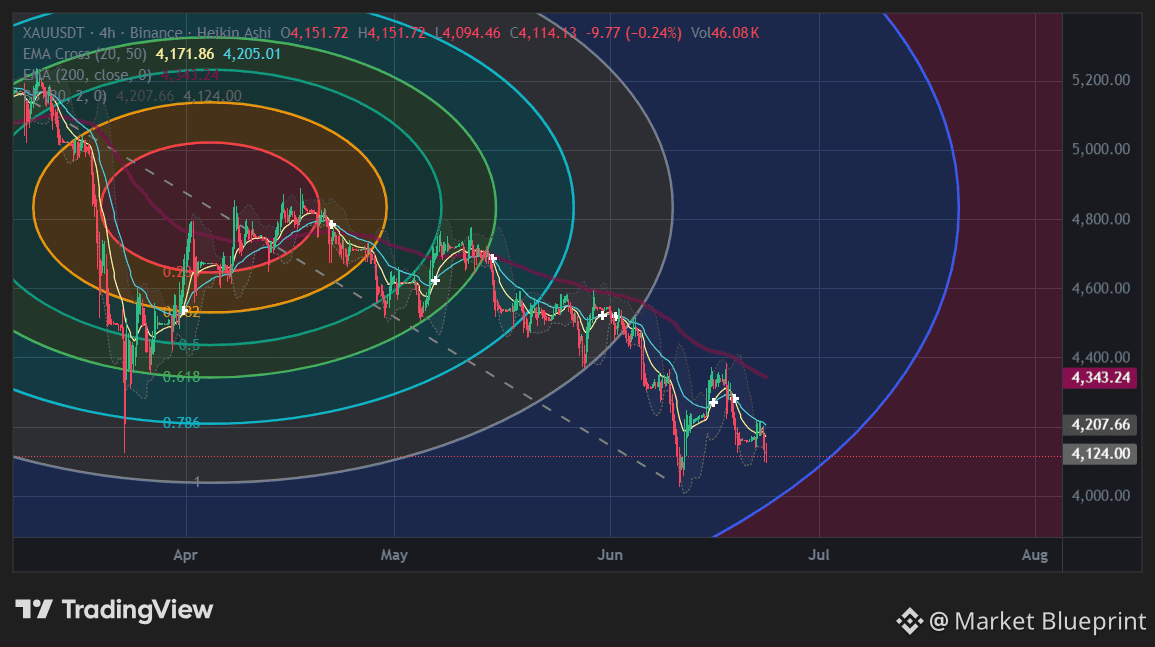Viewport: 1155px width, 647px height.
Task: Click the Jul label on time axis
Action: [x=819, y=555]
